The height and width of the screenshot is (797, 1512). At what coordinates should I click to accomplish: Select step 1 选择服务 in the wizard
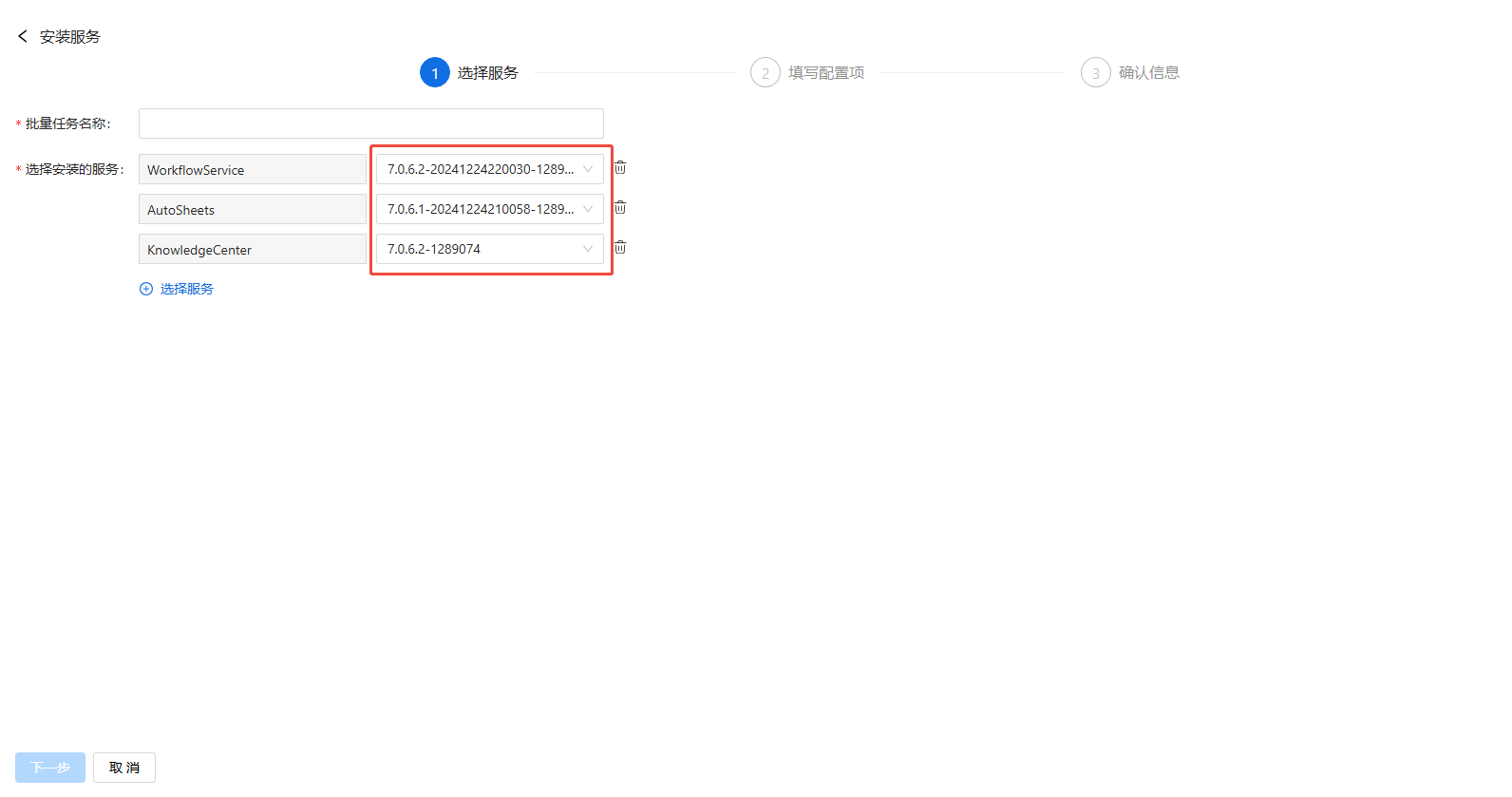click(x=469, y=72)
